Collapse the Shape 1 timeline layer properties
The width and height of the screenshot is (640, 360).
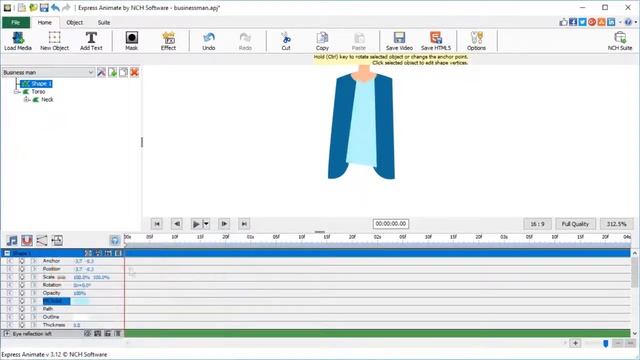point(7,253)
